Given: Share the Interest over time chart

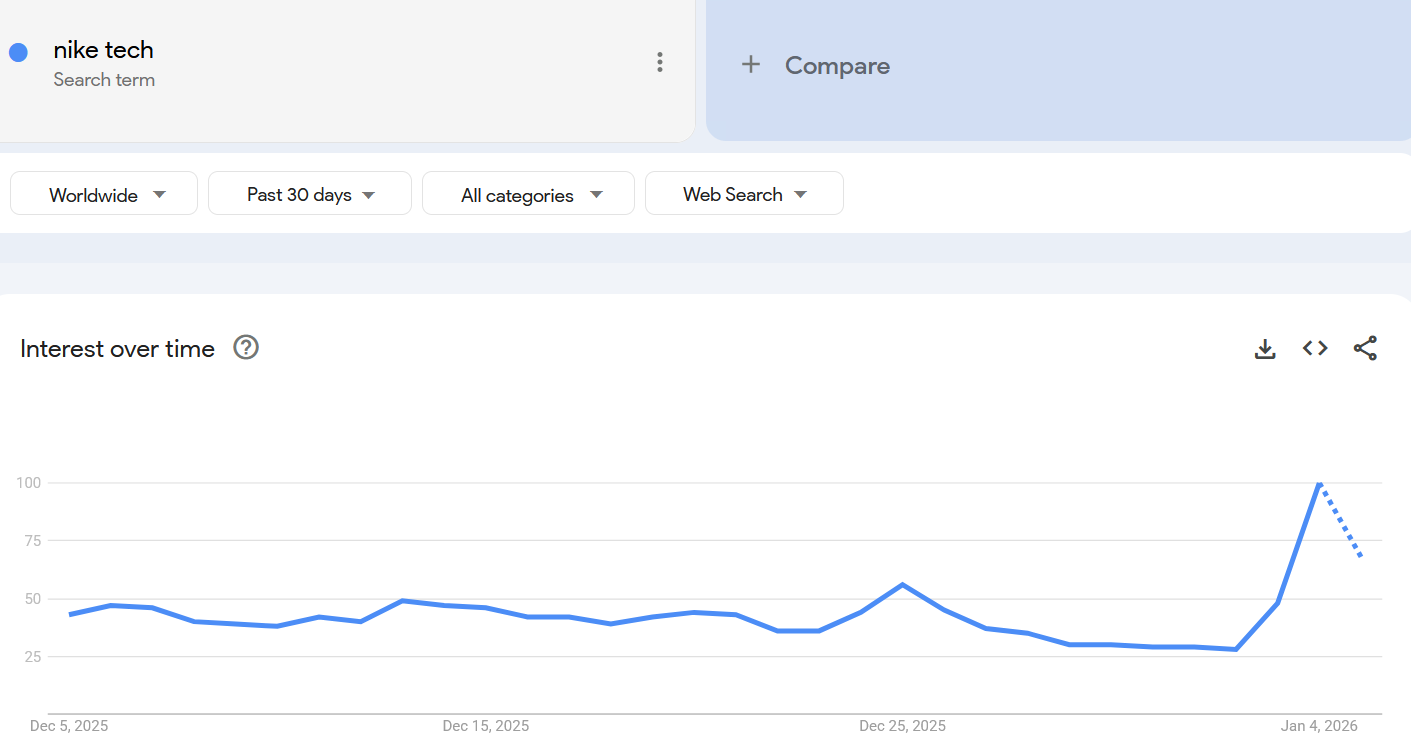Looking at the screenshot, I should tap(1365, 348).
